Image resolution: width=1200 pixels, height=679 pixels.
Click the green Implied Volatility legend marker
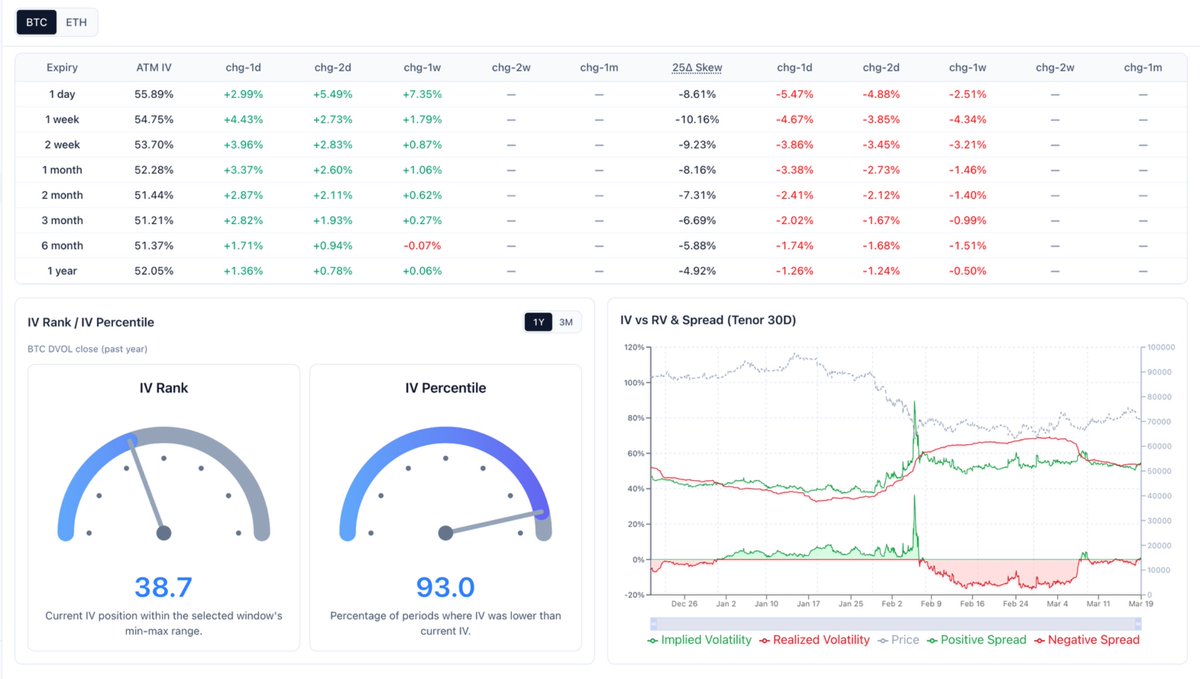650,640
